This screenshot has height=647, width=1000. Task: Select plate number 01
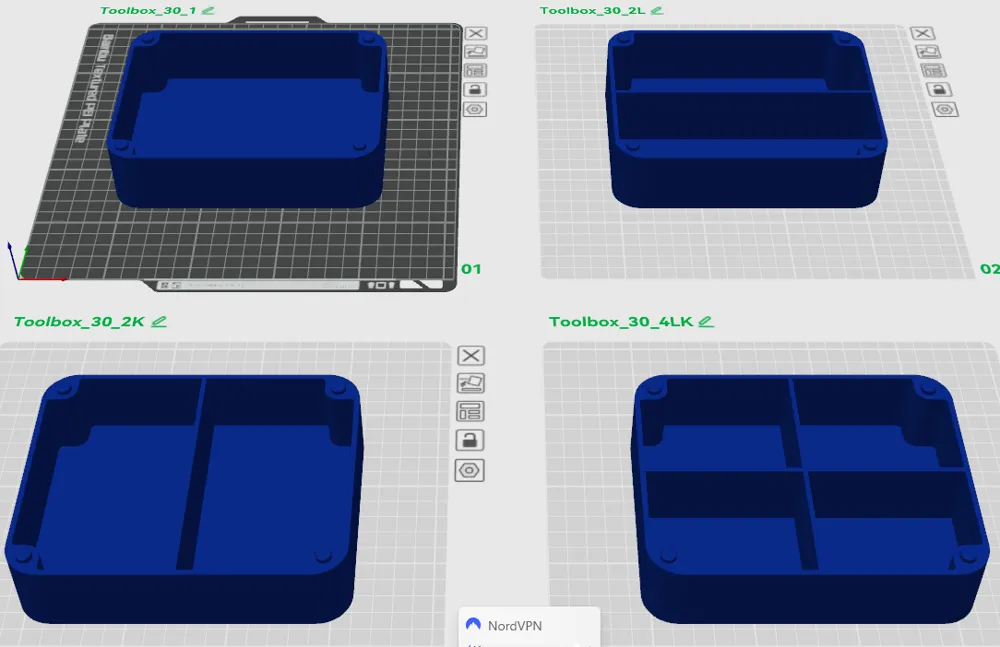471,268
